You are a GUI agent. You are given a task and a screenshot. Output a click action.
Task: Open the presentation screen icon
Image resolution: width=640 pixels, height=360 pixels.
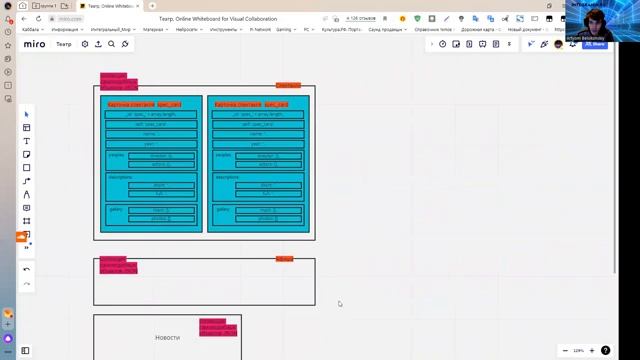coord(482,44)
